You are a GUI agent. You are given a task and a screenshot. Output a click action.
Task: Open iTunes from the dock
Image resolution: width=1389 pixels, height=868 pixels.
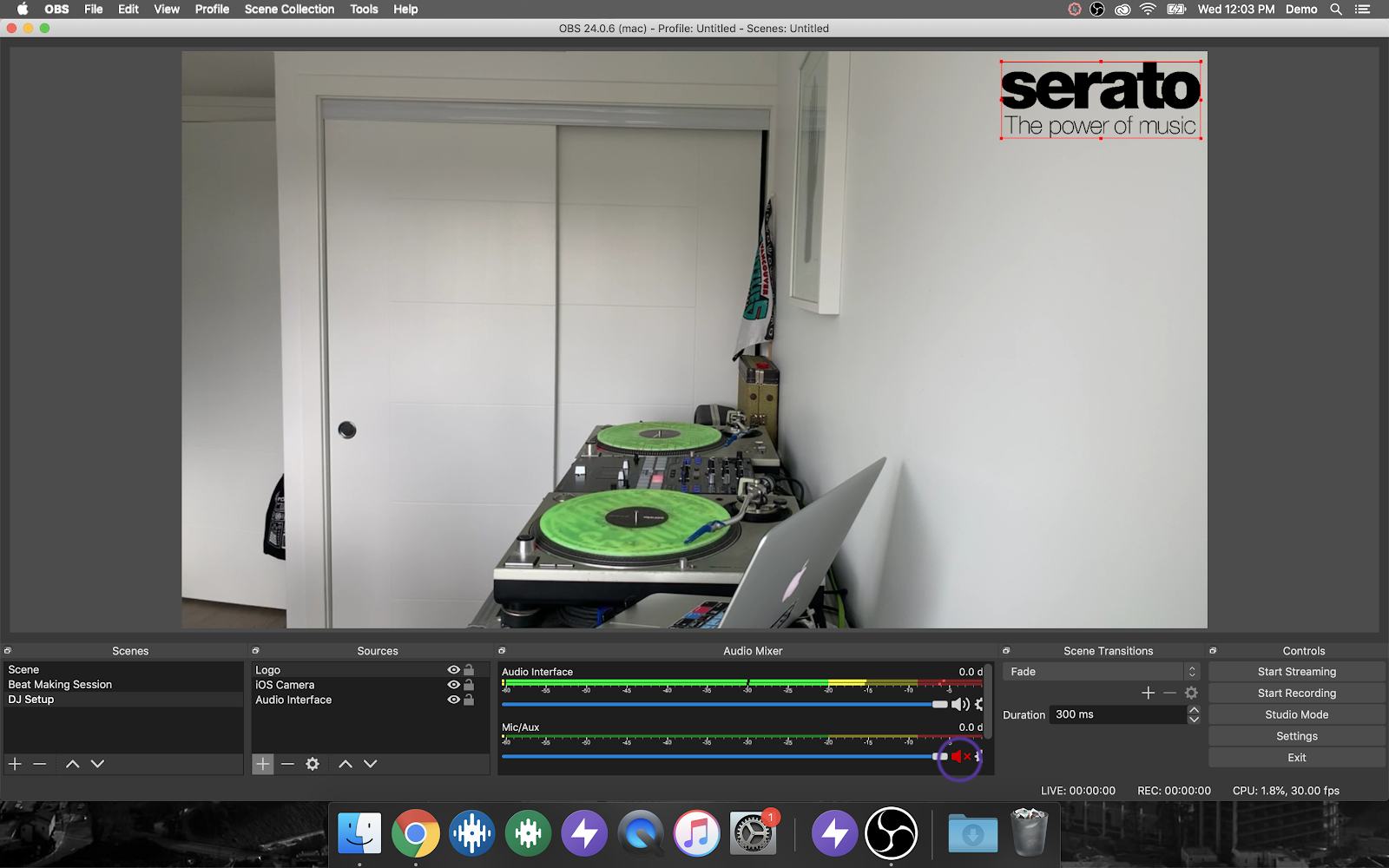click(x=697, y=833)
